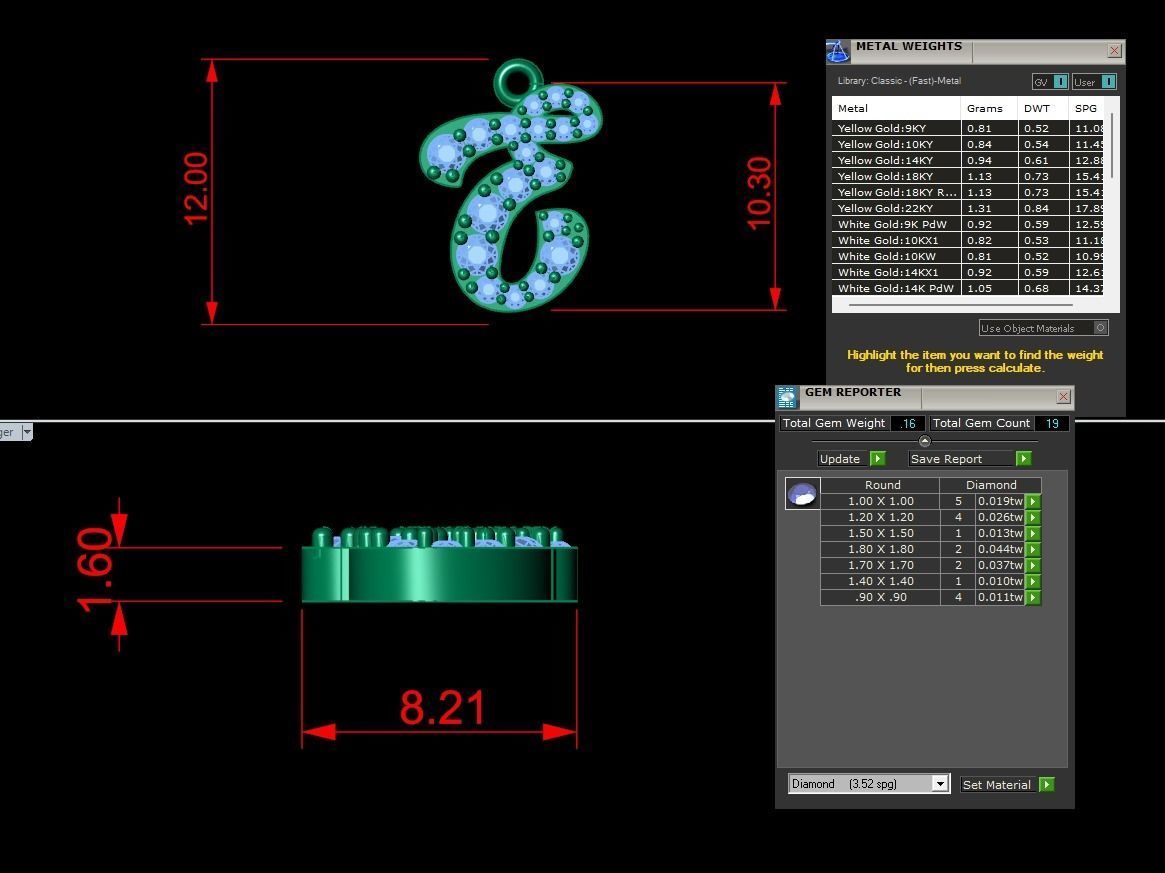Click the SPG column header
The image size is (1165, 873).
1086,108
